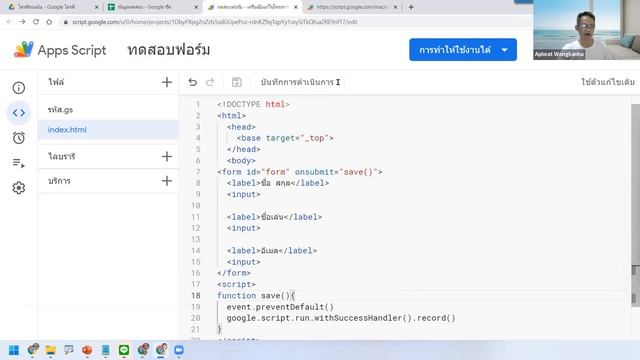Go back in the browser
Screen dimensions: 640x360
pyautogui.click(x=9, y=22)
